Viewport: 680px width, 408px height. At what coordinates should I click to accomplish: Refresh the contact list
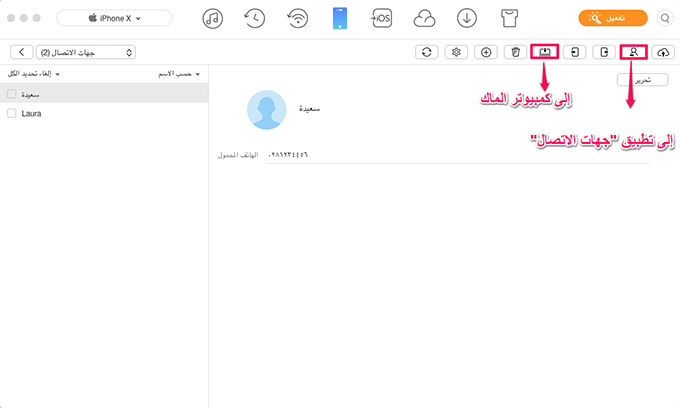(x=427, y=52)
